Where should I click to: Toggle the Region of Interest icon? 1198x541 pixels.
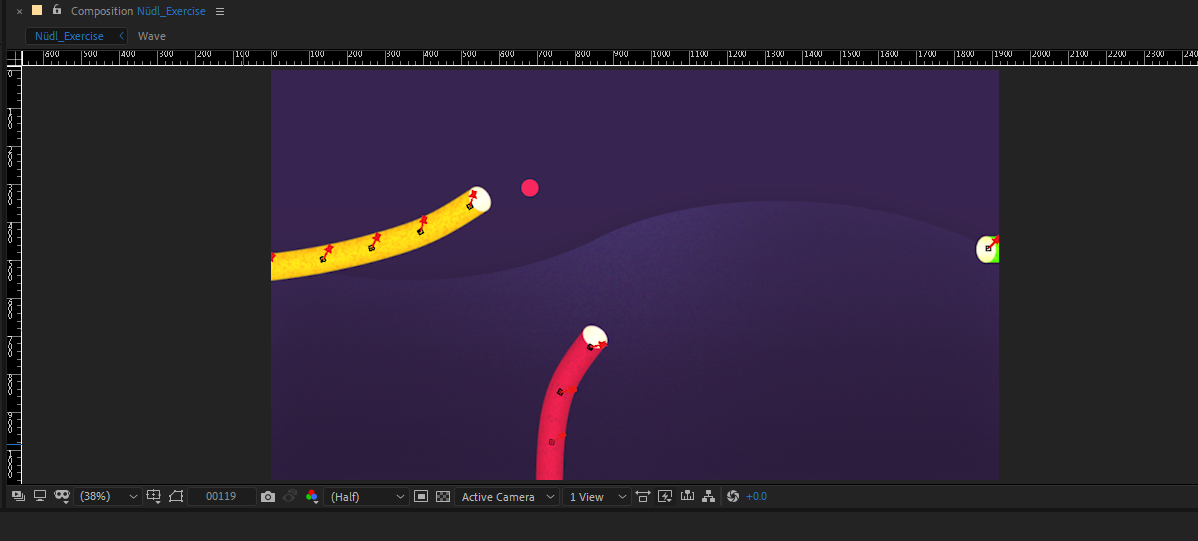pos(176,497)
